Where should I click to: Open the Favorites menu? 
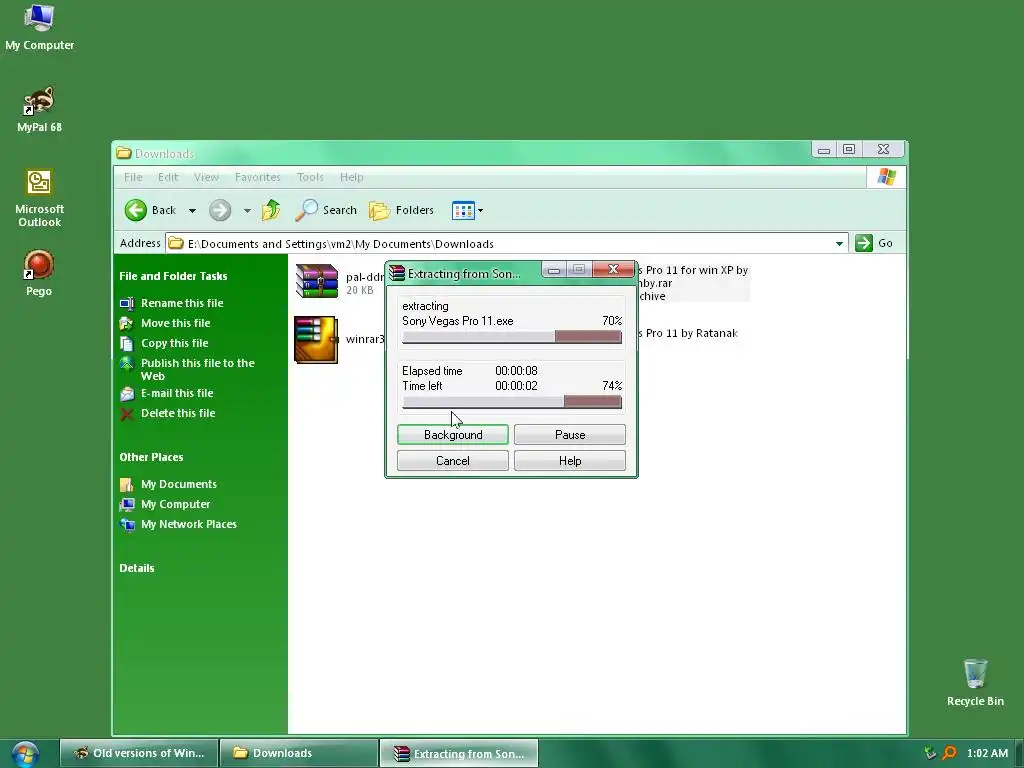tap(258, 177)
